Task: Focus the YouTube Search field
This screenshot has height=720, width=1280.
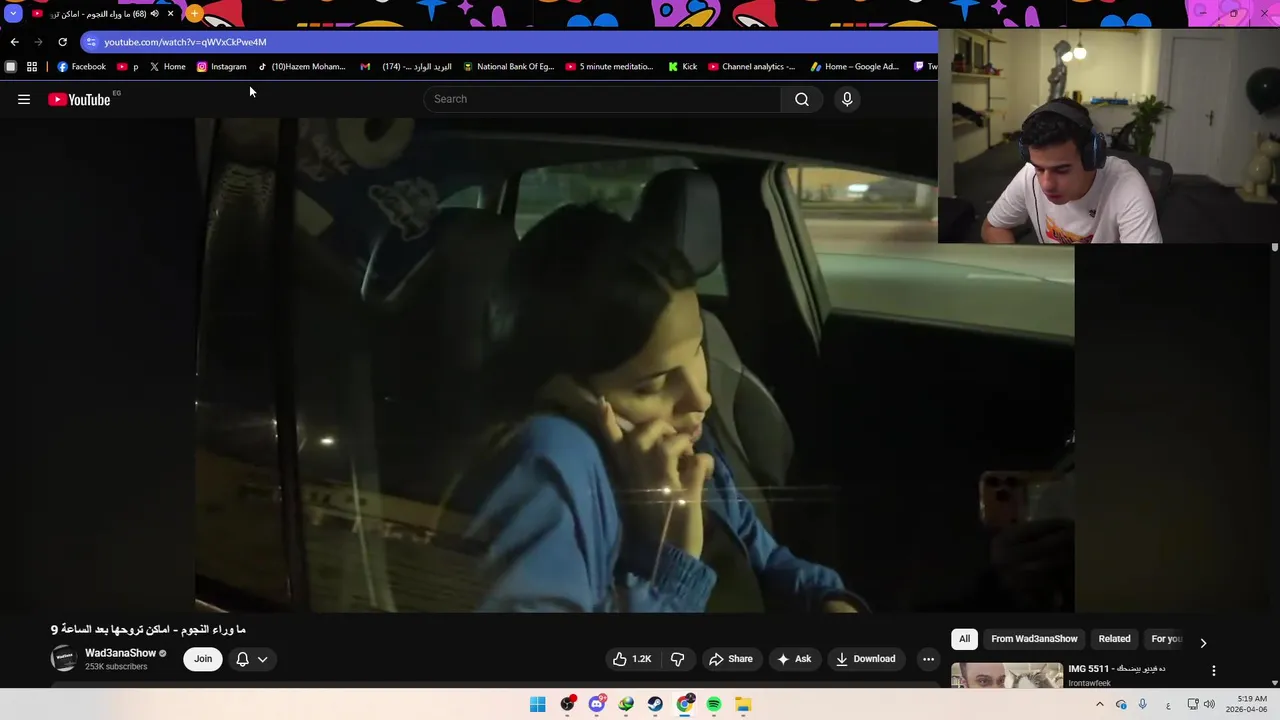Action: tap(603, 99)
